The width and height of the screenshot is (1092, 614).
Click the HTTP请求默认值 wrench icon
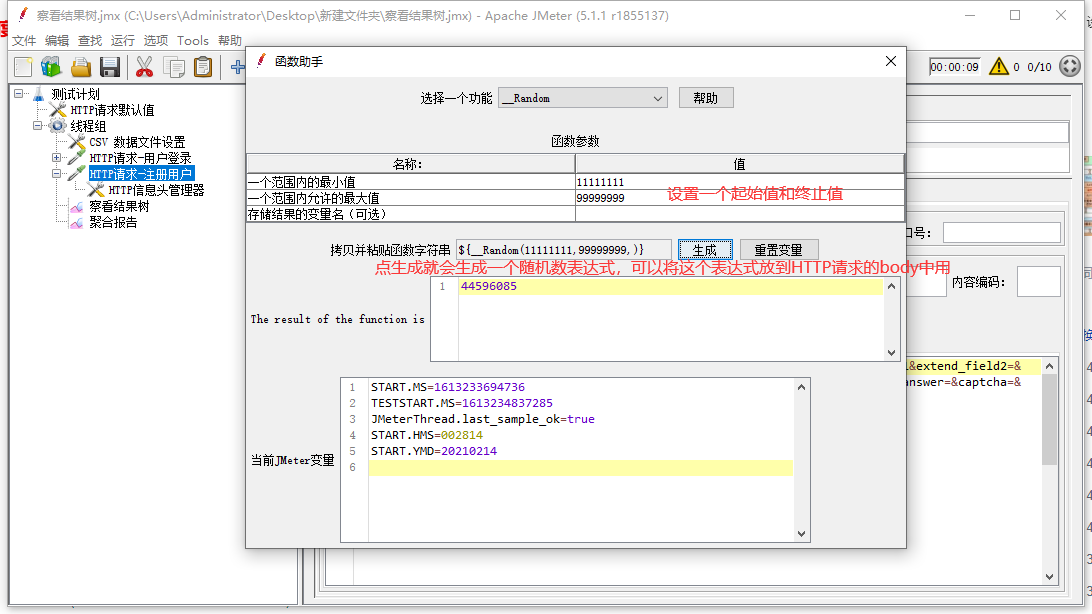point(58,110)
